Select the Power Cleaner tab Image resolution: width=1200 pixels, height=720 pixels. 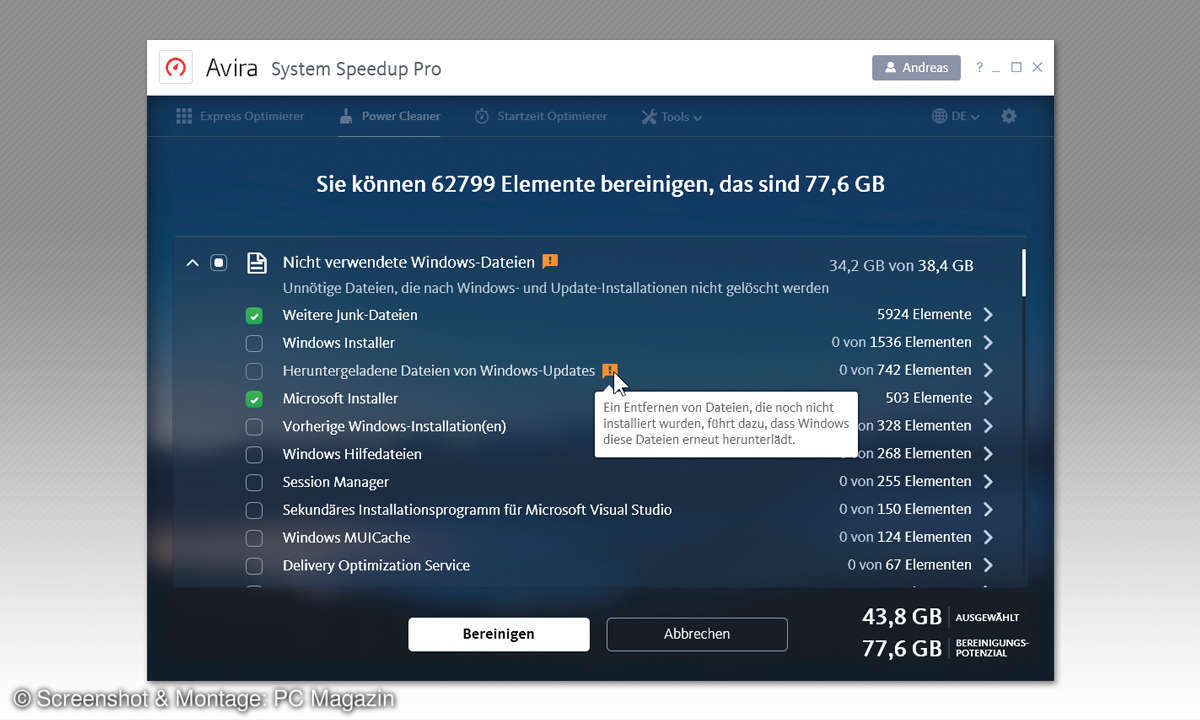390,116
